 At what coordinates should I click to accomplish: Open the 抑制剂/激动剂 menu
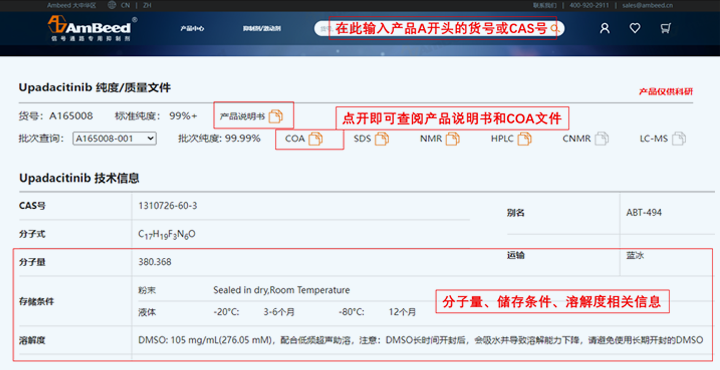tap(262, 28)
